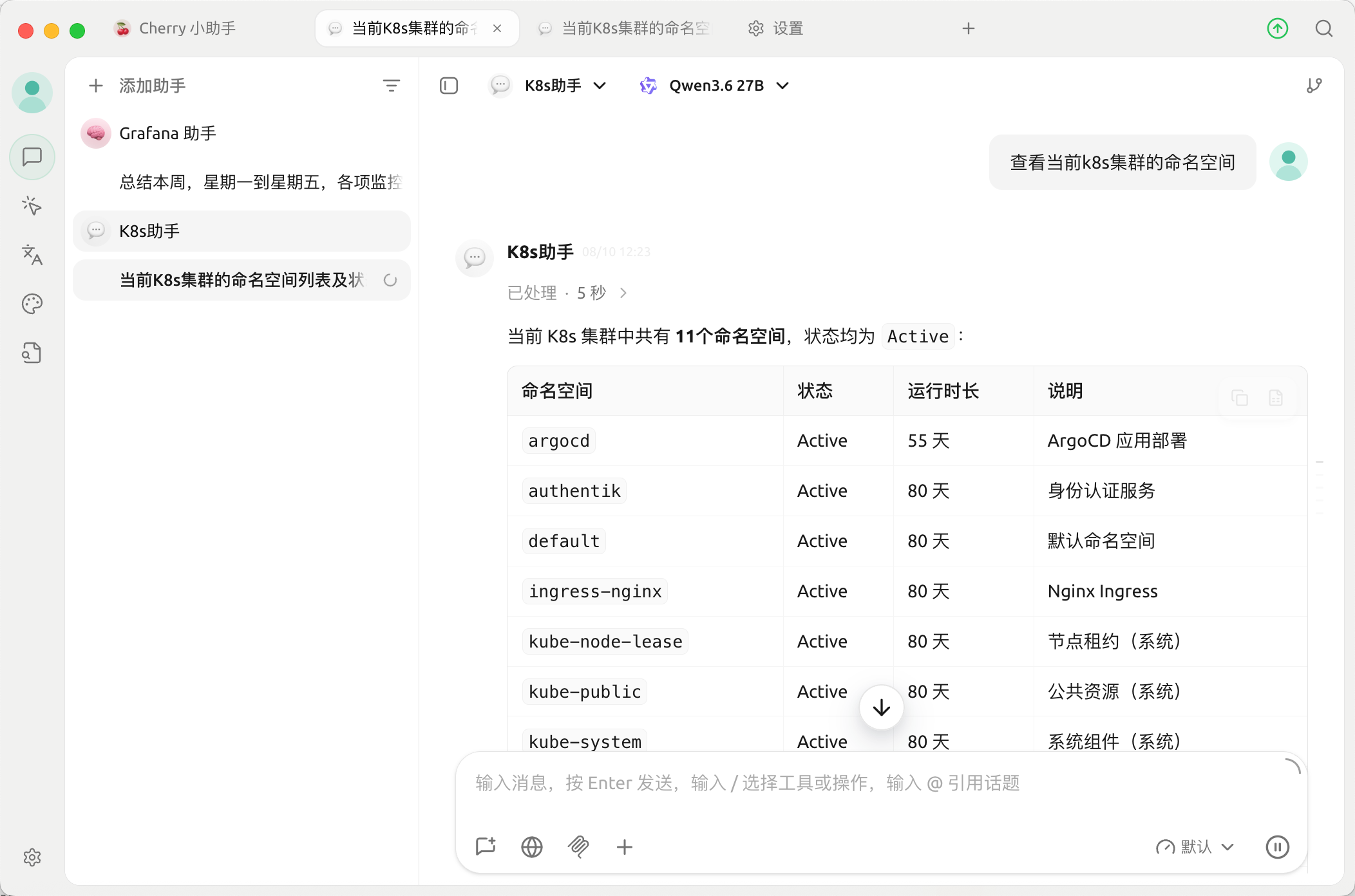Click the green update arrow icon
Viewport: 1355px width, 896px height.
point(1278,28)
